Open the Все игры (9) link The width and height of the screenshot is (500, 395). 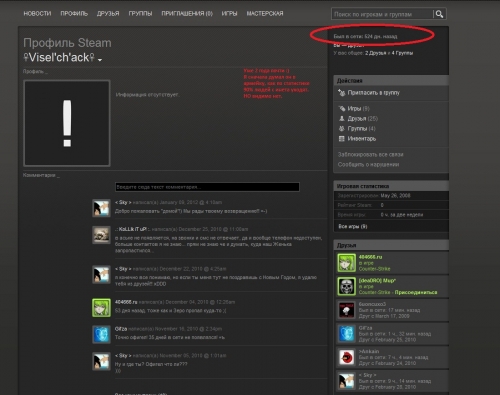coord(353,226)
